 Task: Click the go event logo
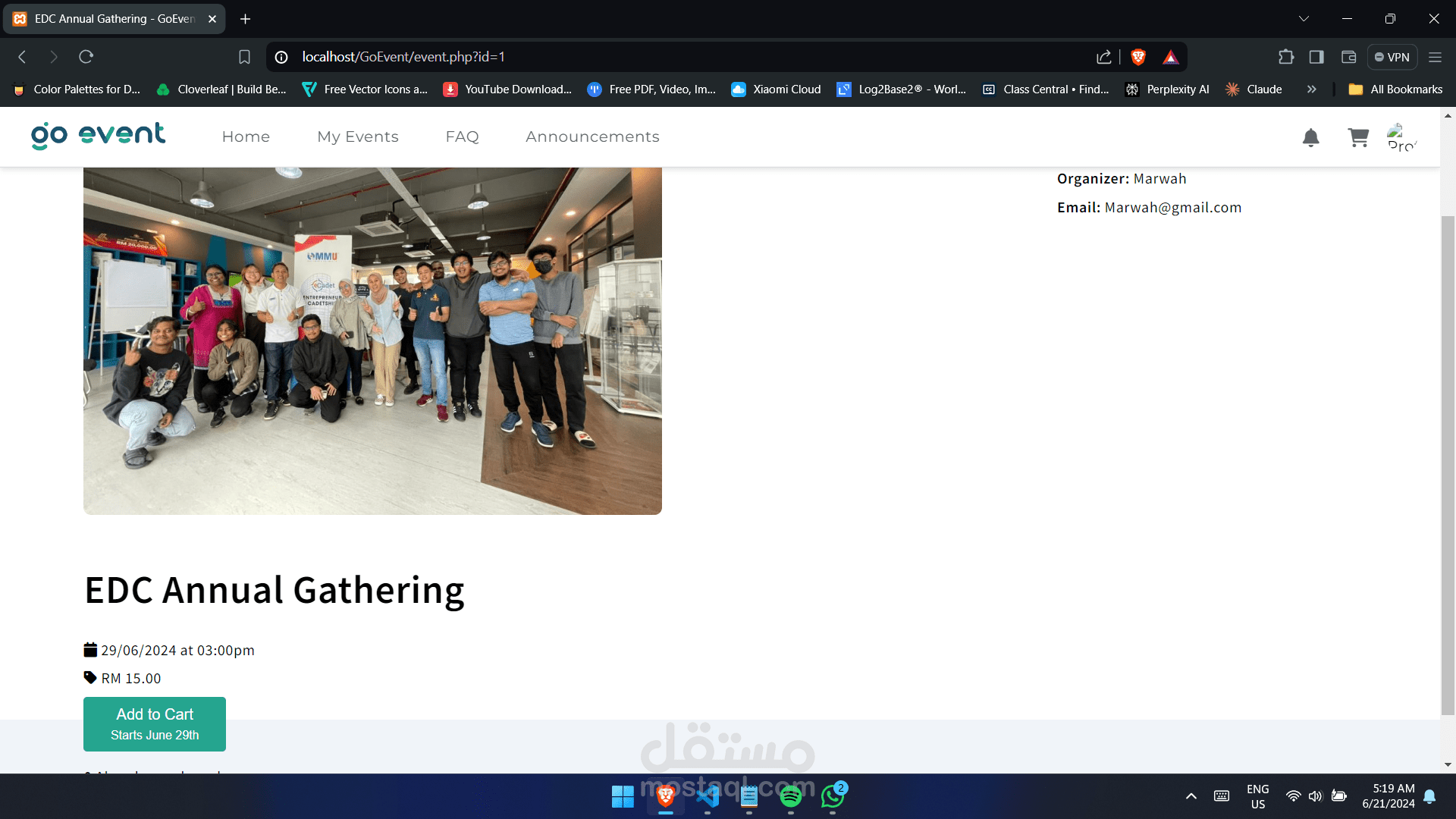(x=98, y=136)
